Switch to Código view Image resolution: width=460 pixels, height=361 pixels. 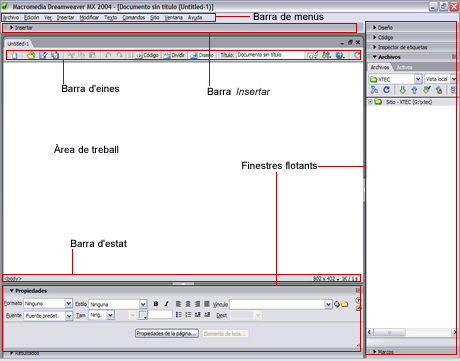[147, 55]
